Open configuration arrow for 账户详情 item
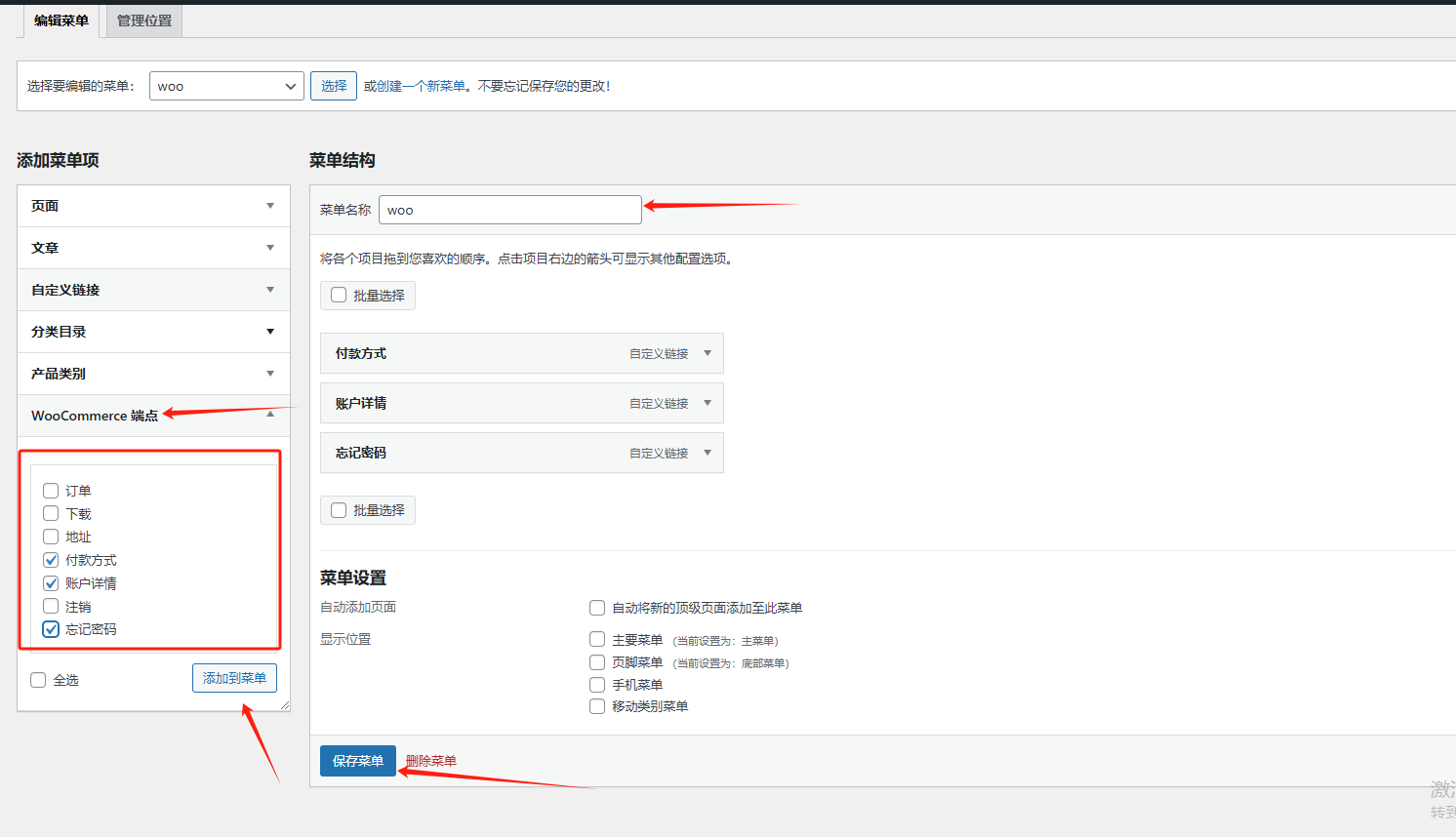The height and width of the screenshot is (837, 1456). pos(707,403)
